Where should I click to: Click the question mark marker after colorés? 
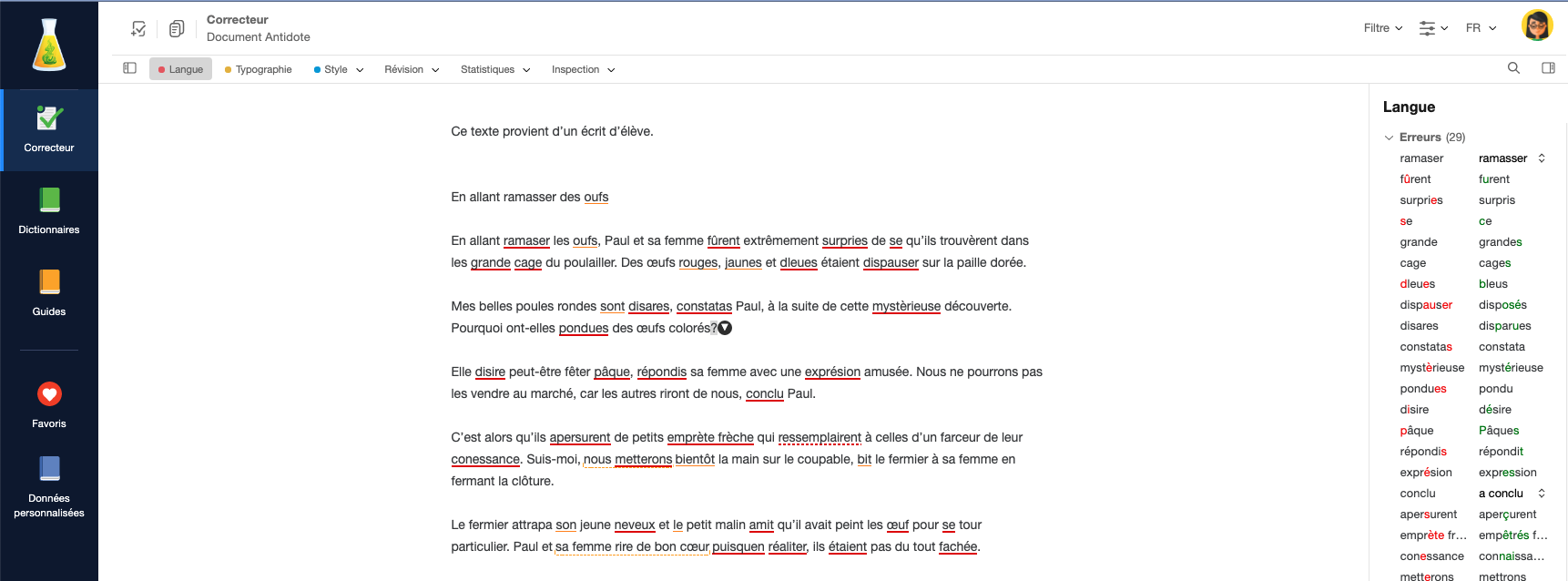pyautogui.click(x=724, y=328)
